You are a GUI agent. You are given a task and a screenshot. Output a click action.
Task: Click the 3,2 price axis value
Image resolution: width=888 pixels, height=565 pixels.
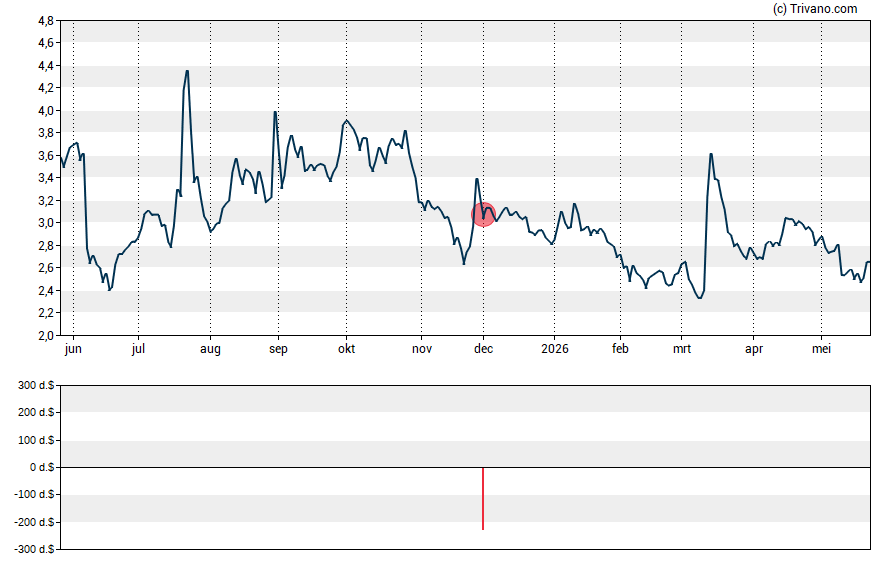(x=46, y=201)
